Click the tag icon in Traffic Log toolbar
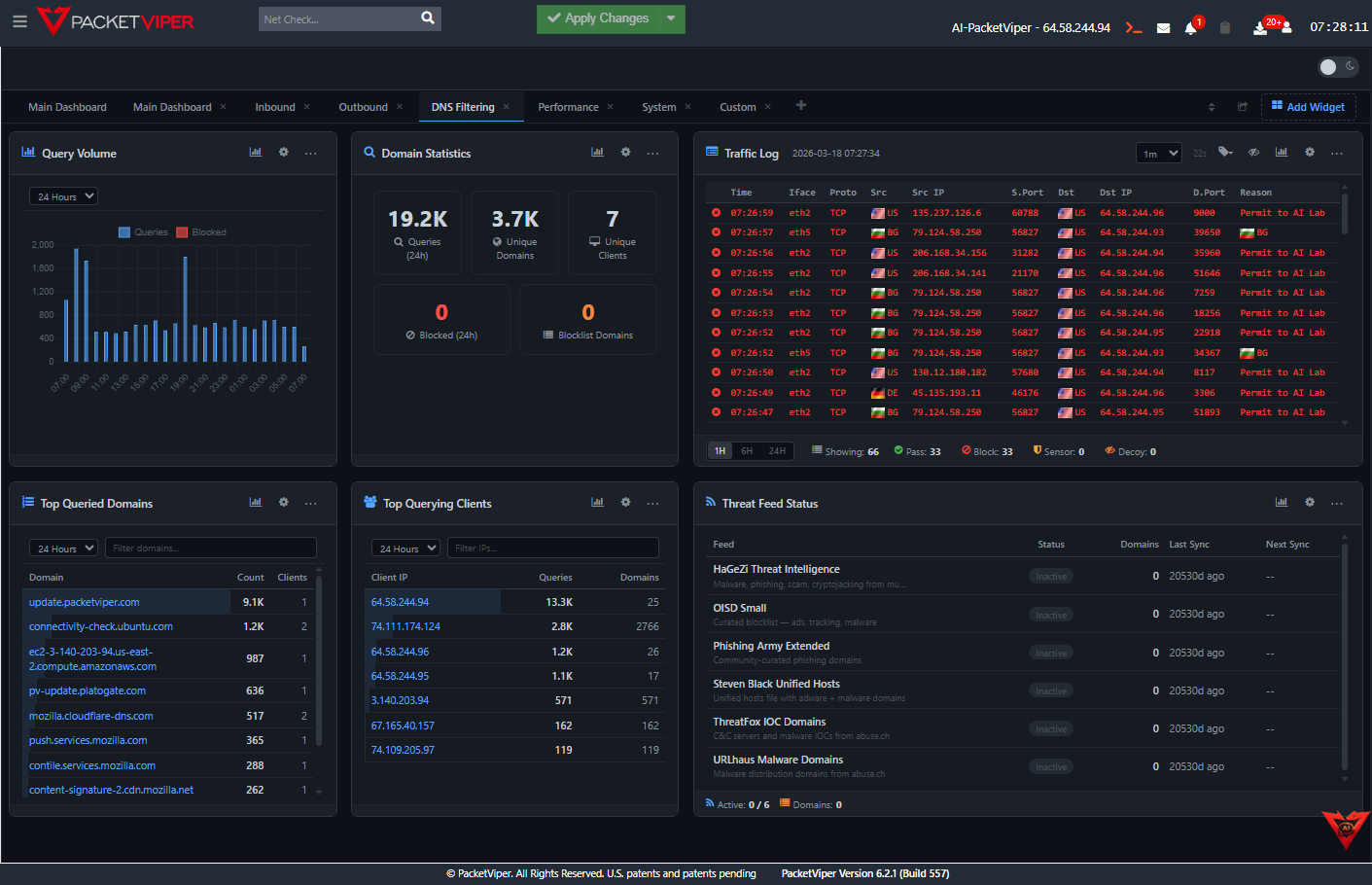 tap(1226, 152)
